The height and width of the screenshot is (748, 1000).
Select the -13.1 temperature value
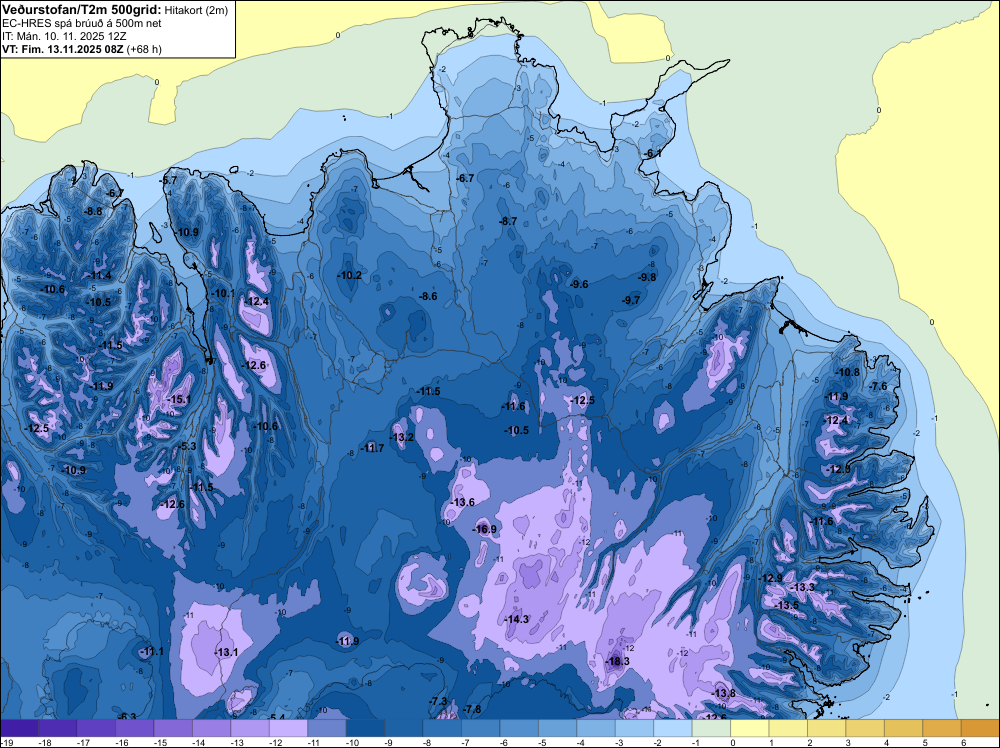pos(226,652)
